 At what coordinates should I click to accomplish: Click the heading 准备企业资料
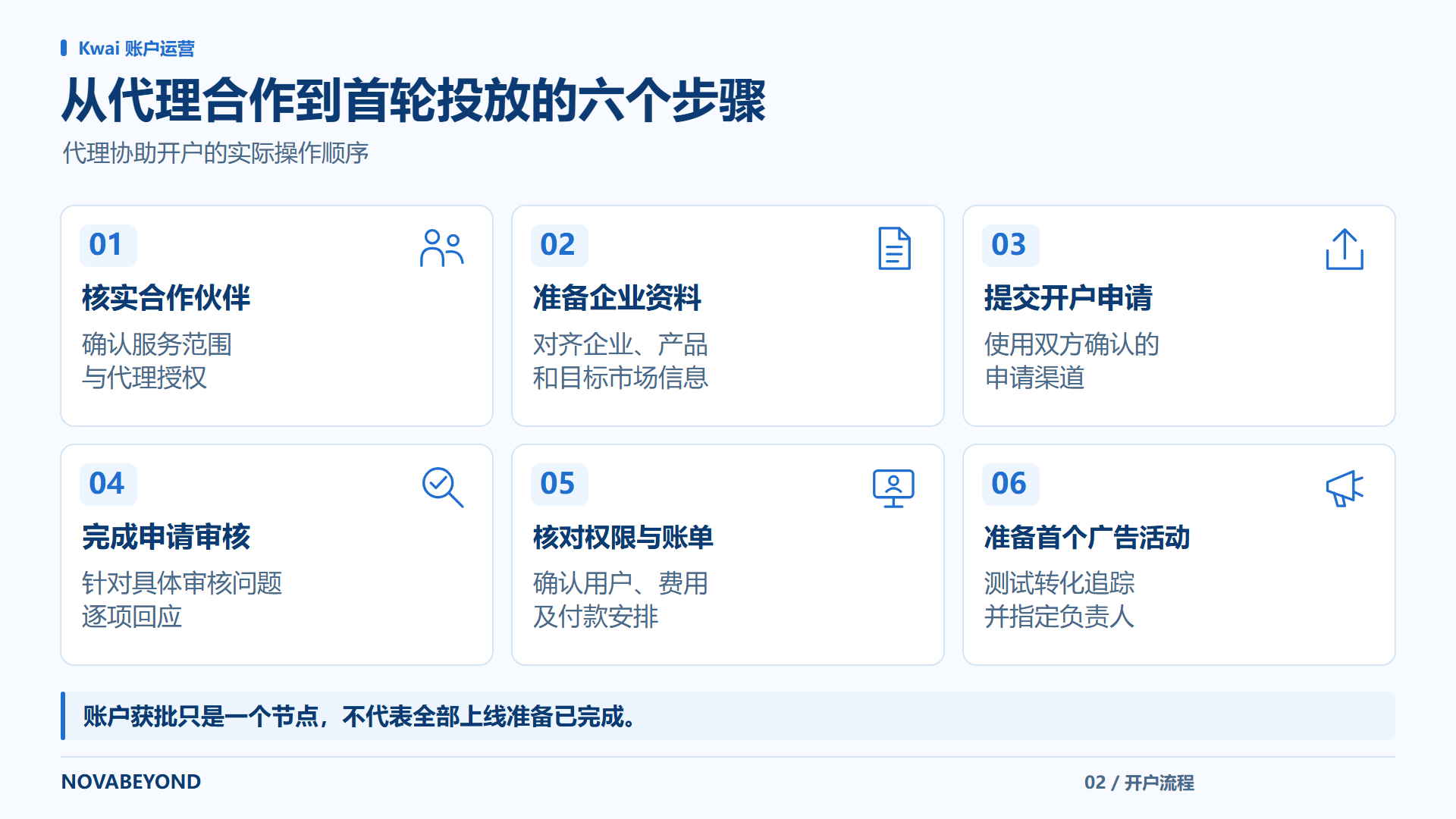point(617,298)
